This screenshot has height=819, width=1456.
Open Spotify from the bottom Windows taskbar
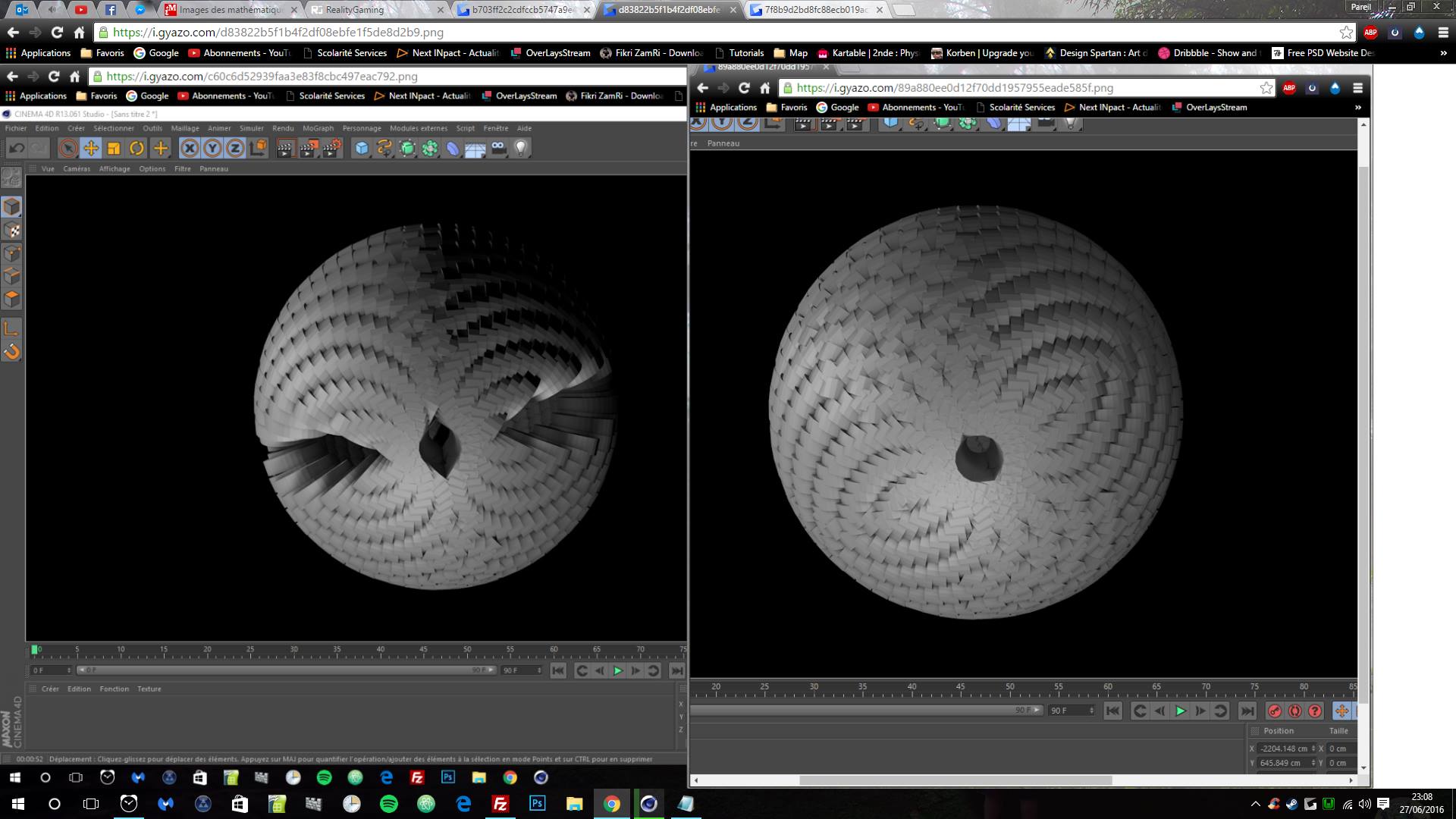click(x=389, y=804)
